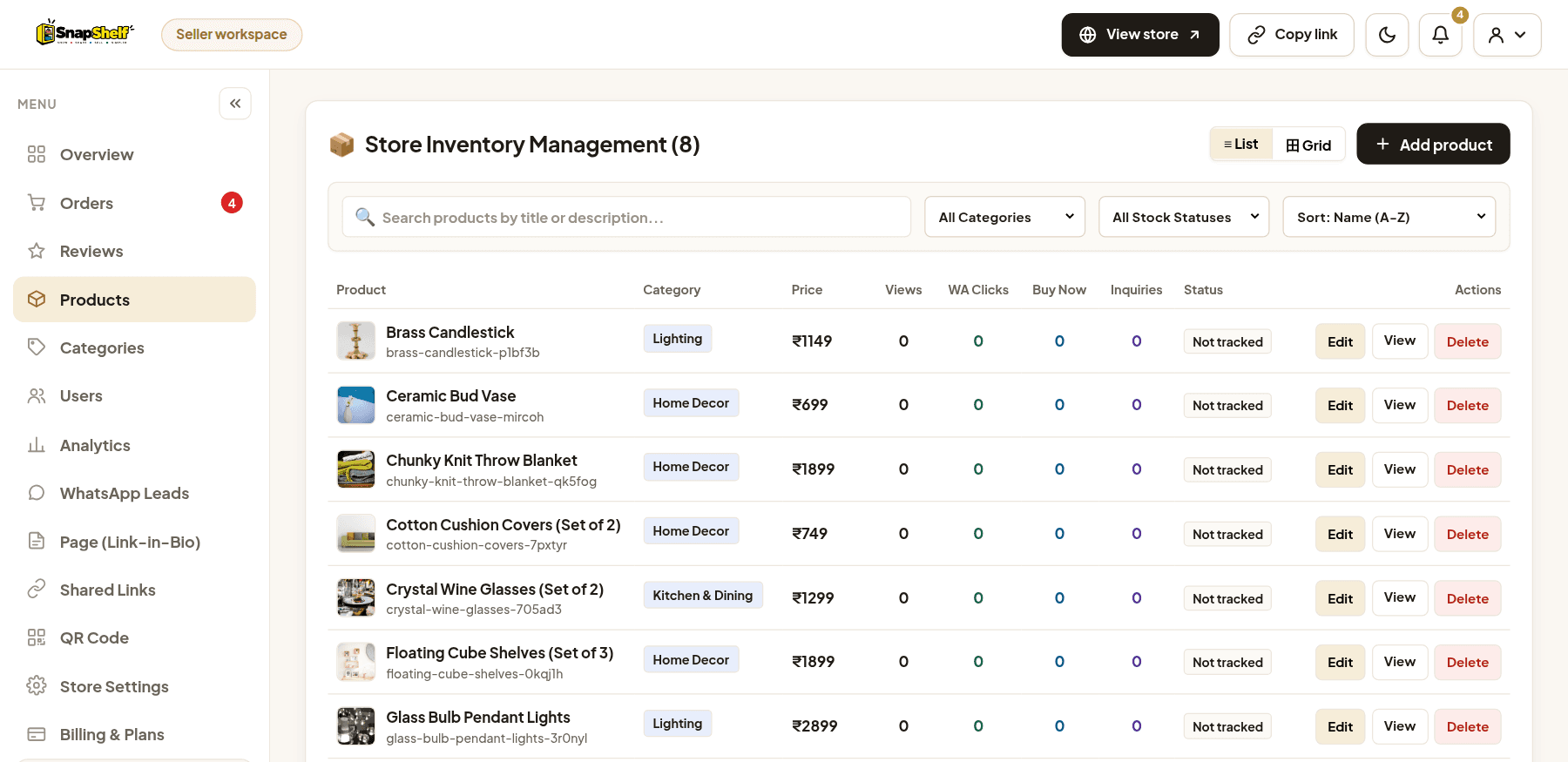Click the Brass Candlestick thumbnail
This screenshot has width=1568, height=762.
(356, 341)
